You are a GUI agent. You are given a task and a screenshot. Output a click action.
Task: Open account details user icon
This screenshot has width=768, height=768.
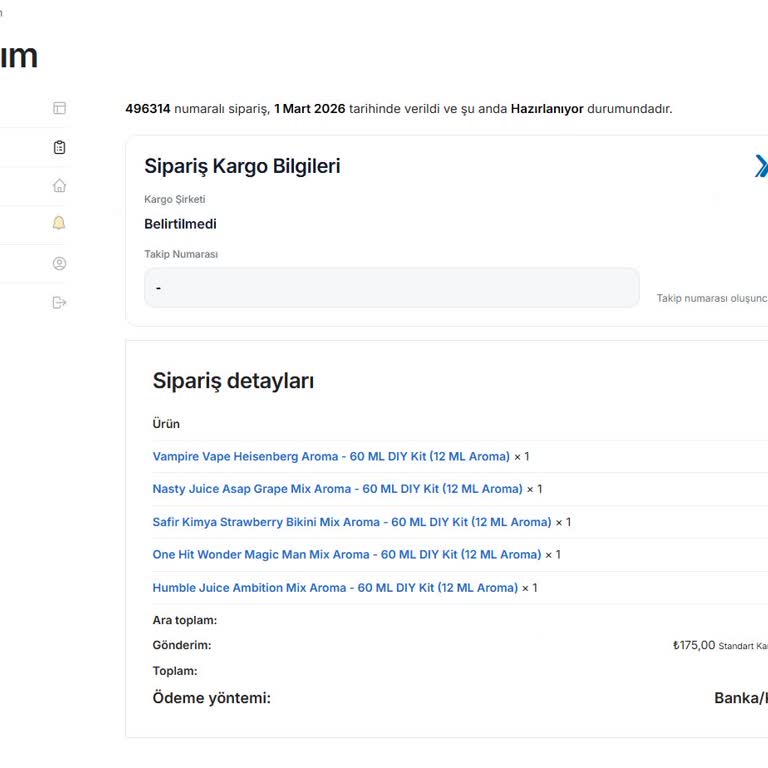point(59,264)
